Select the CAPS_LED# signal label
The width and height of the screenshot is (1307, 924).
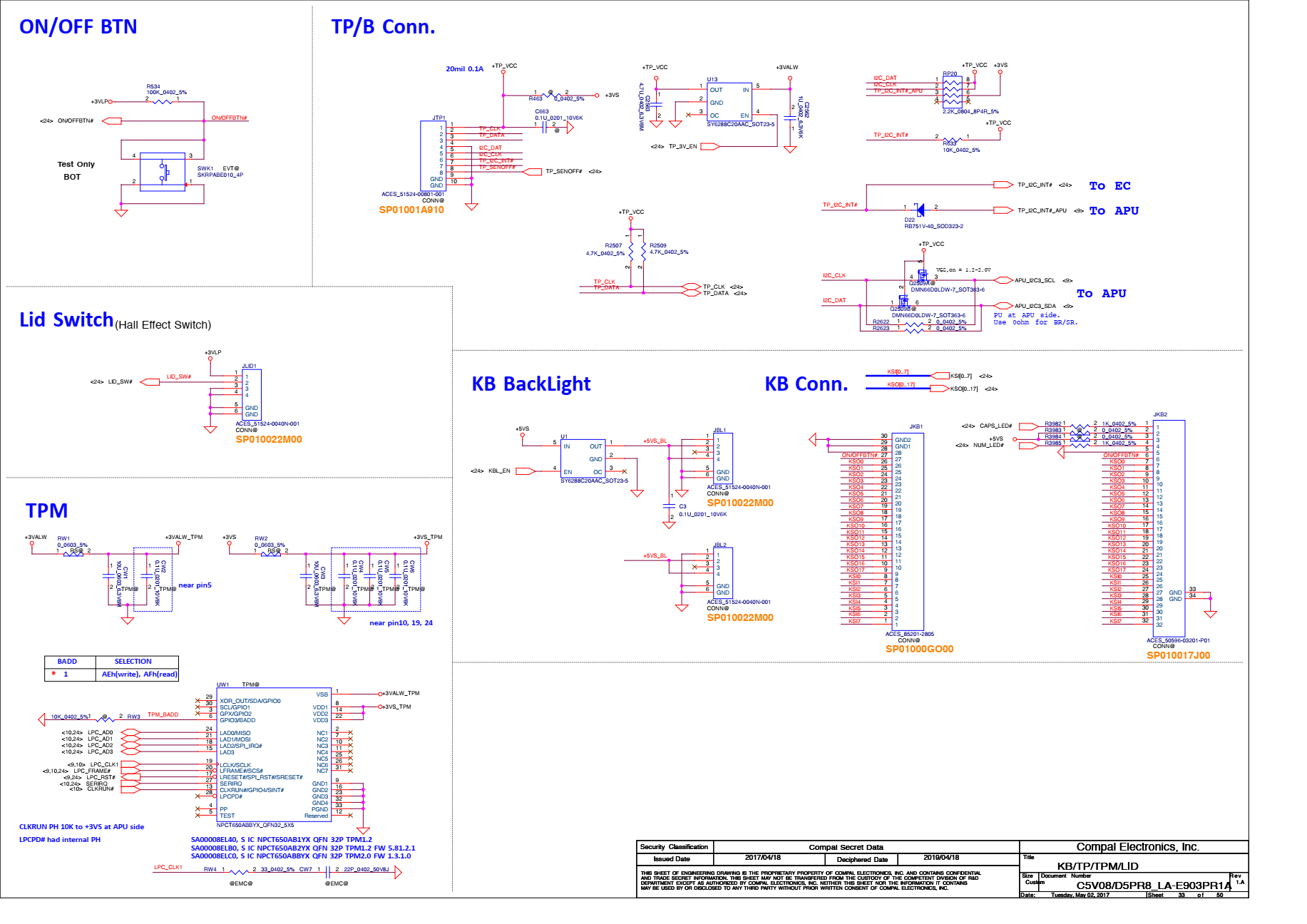(x=995, y=426)
